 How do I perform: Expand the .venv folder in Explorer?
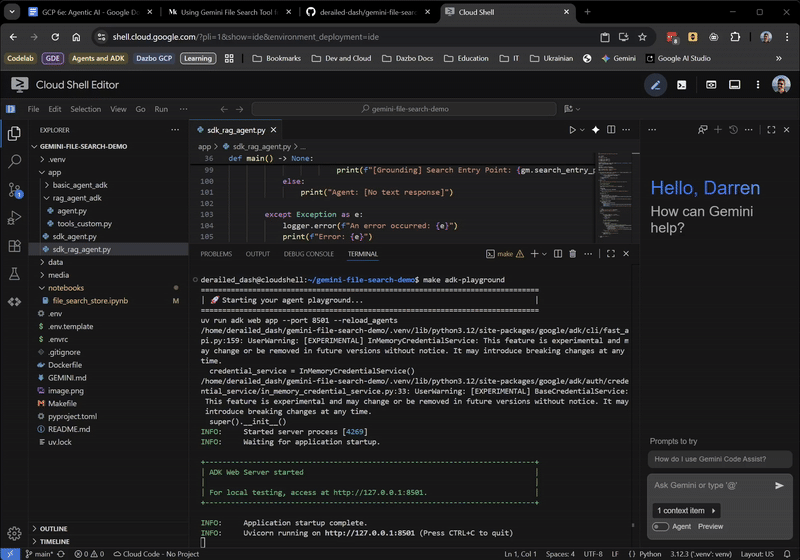click(56, 159)
